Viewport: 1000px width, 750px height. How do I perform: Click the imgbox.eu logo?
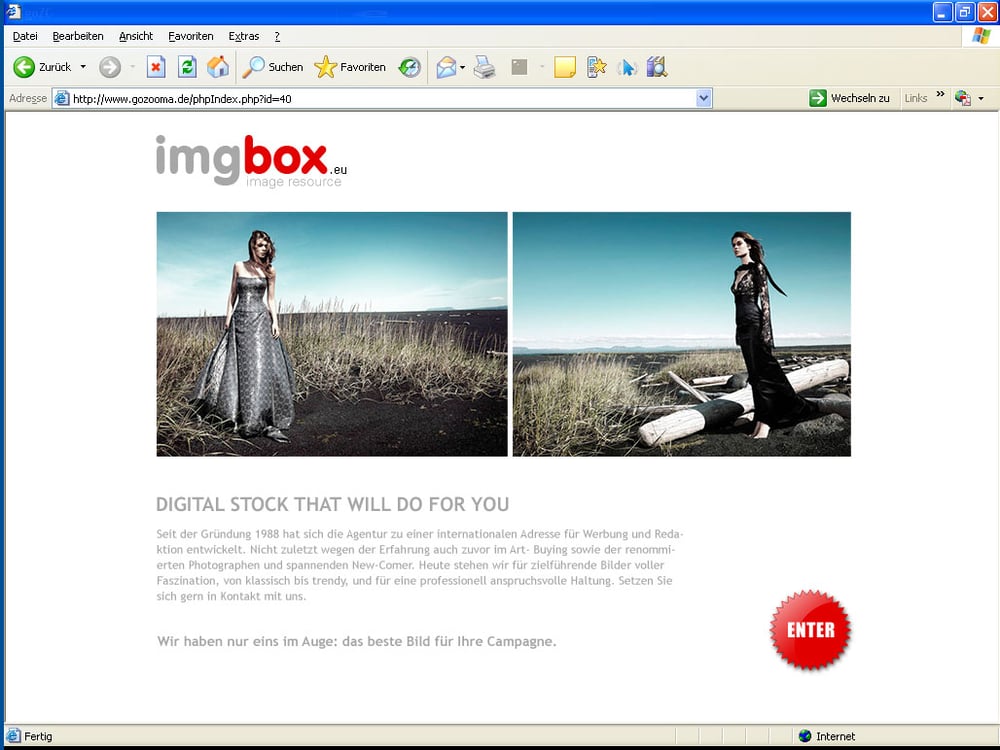coord(251,161)
